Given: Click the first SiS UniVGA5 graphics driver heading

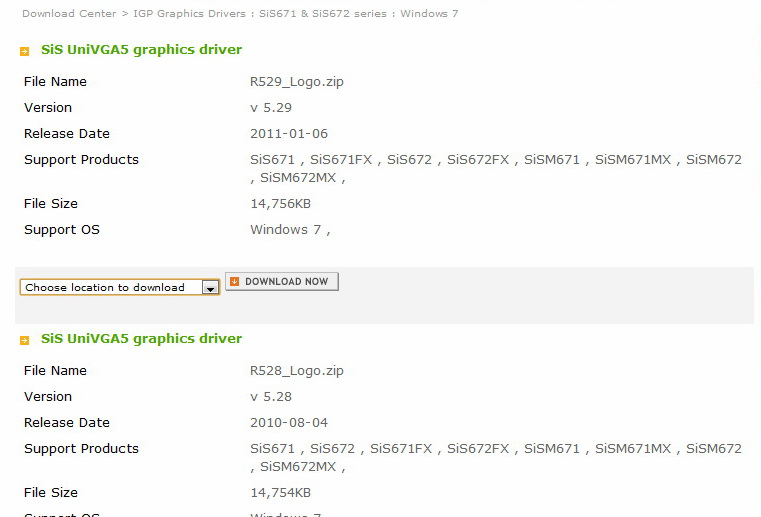Looking at the screenshot, I should coord(141,50).
